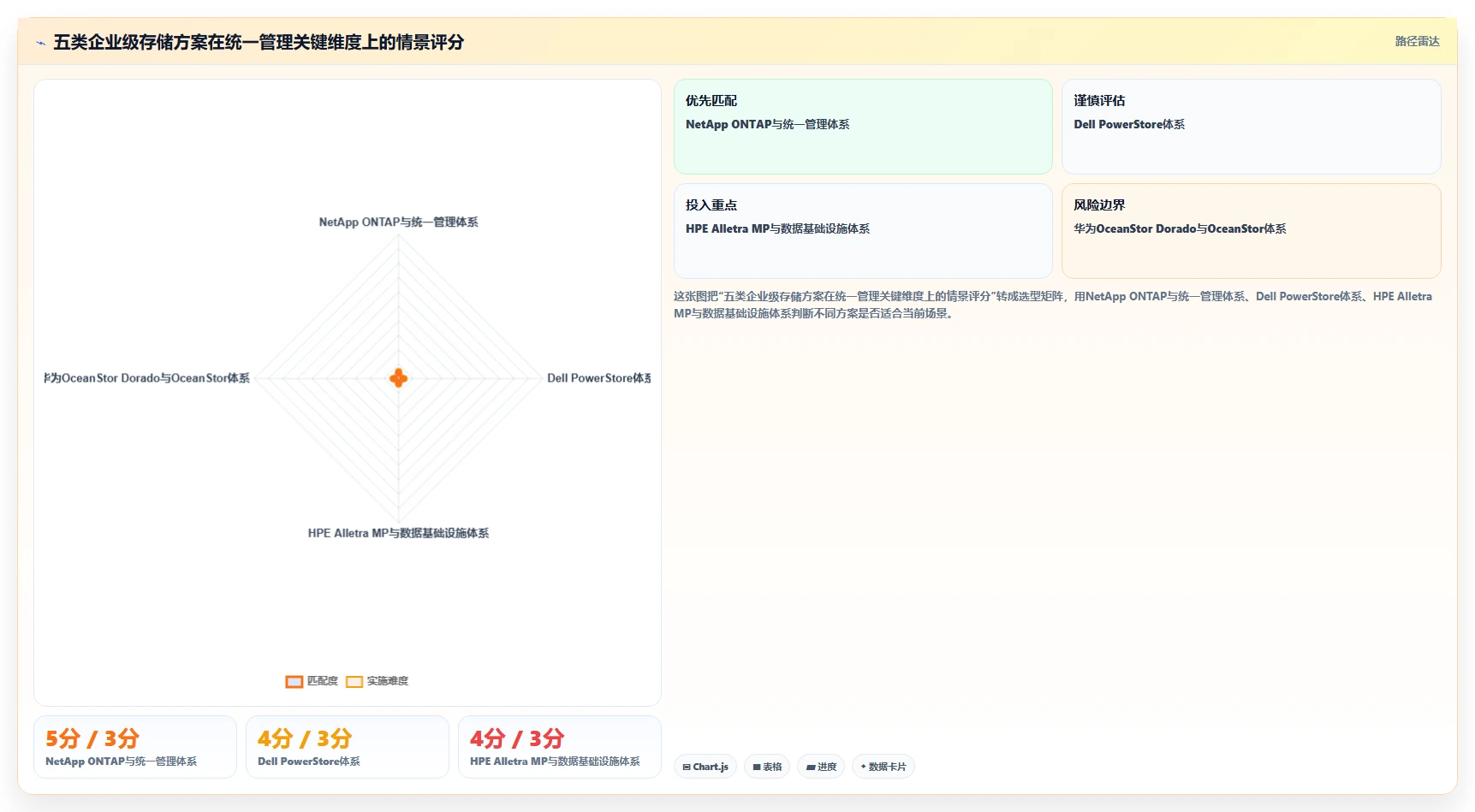Viewport: 1475px width, 812px height.
Task: Select the 进度 tag chip
Action: [821, 767]
